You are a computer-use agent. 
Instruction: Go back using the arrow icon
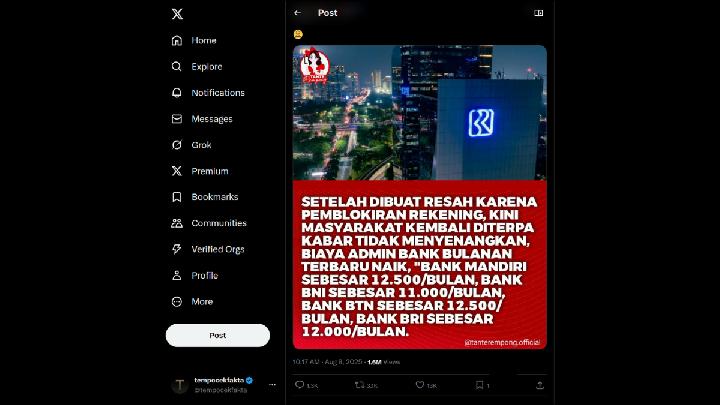coord(298,13)
